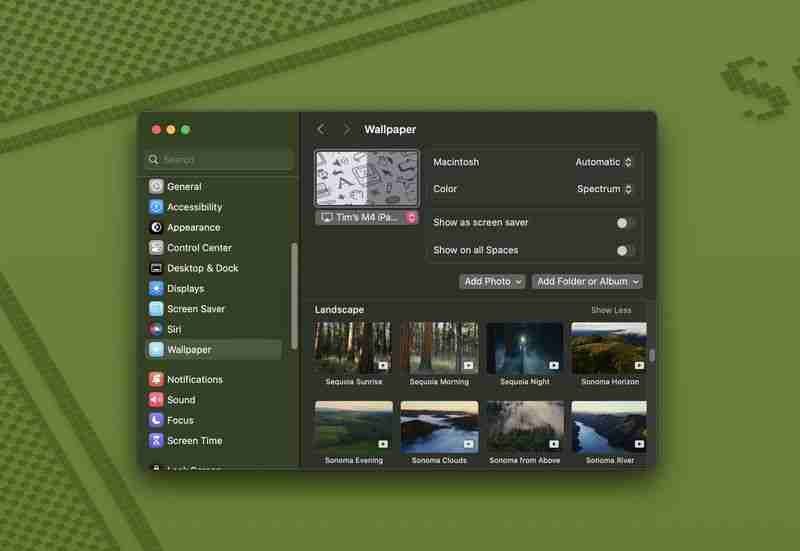Close the window with red button
This screenshot has height=551, width=800.
[x=157, y=130]
